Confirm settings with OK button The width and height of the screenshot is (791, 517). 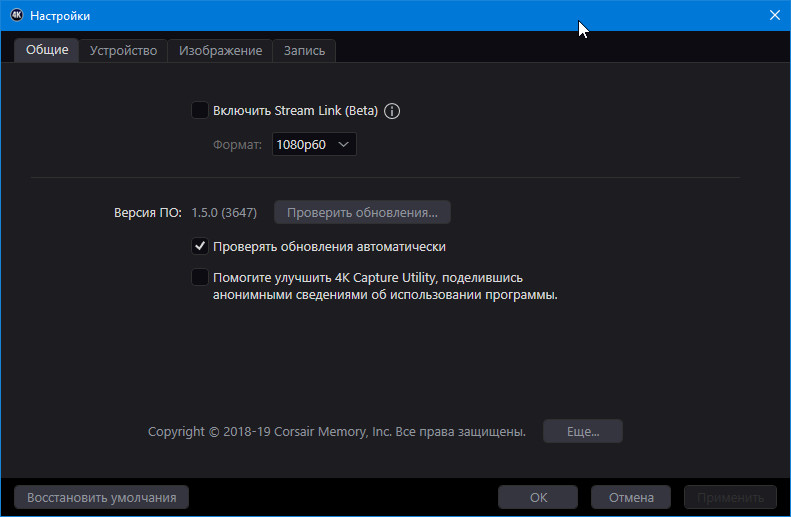[538, 497]
